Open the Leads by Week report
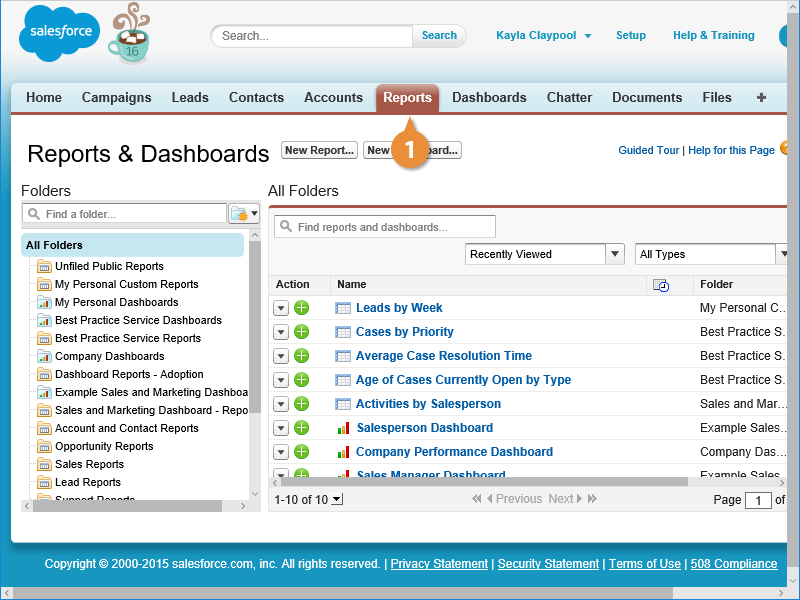This screenshot has width=800, height=600. click(x=399, y=308)
